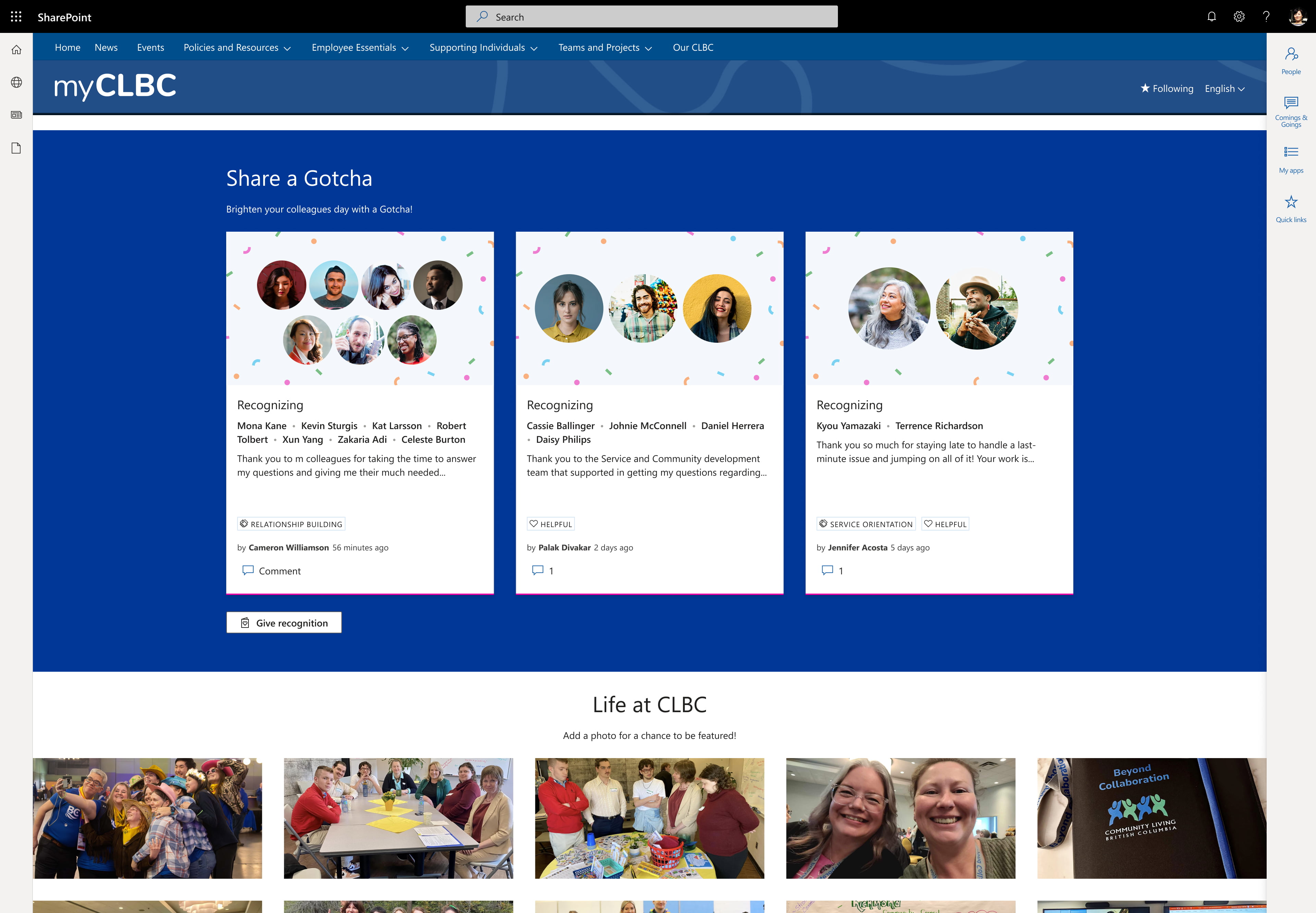Click the Give recognition button
The width and height of the screenshot is (1316, 913).
pos(284,622)
